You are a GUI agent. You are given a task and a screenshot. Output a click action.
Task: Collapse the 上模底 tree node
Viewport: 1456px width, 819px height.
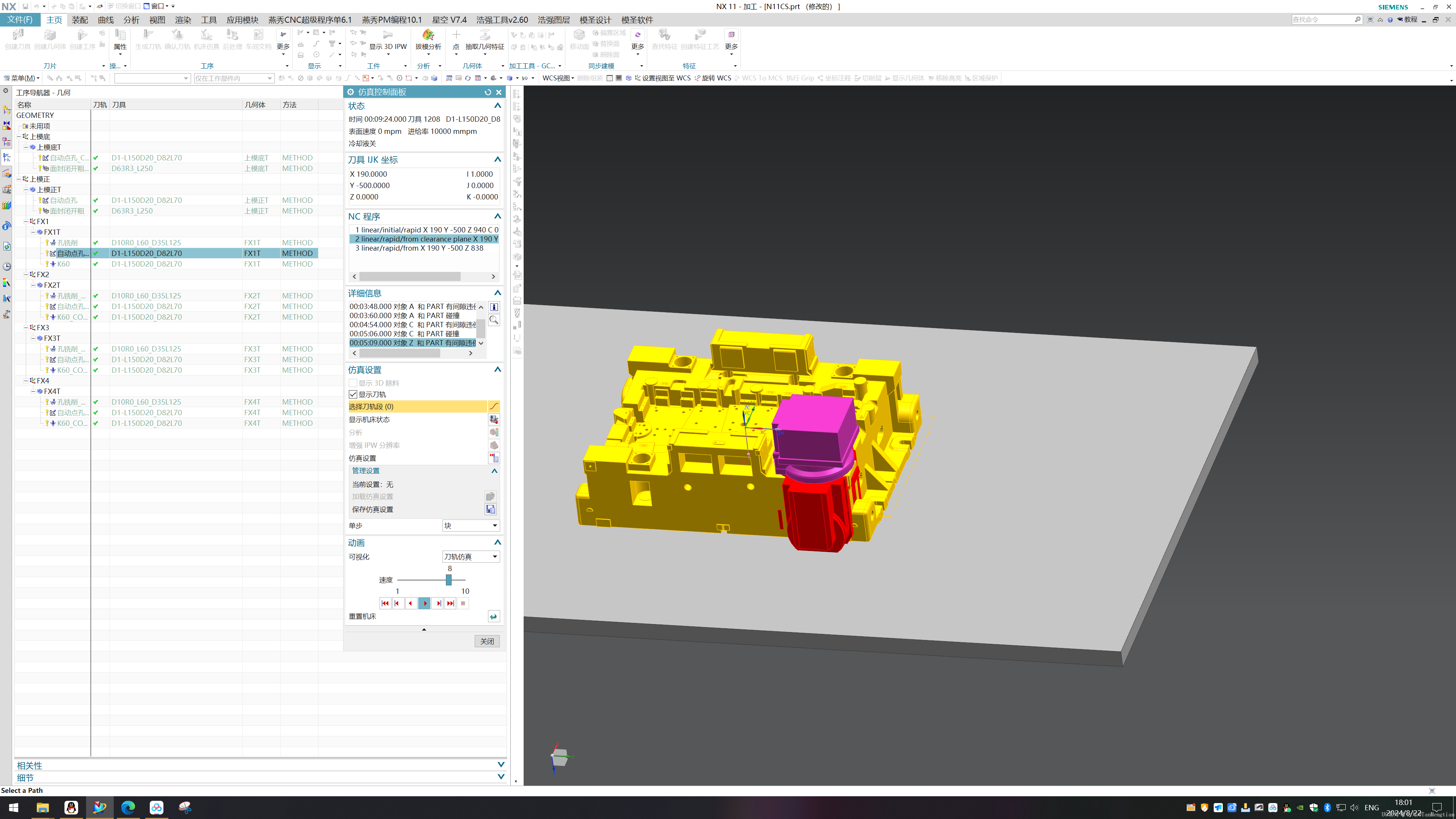18,137
